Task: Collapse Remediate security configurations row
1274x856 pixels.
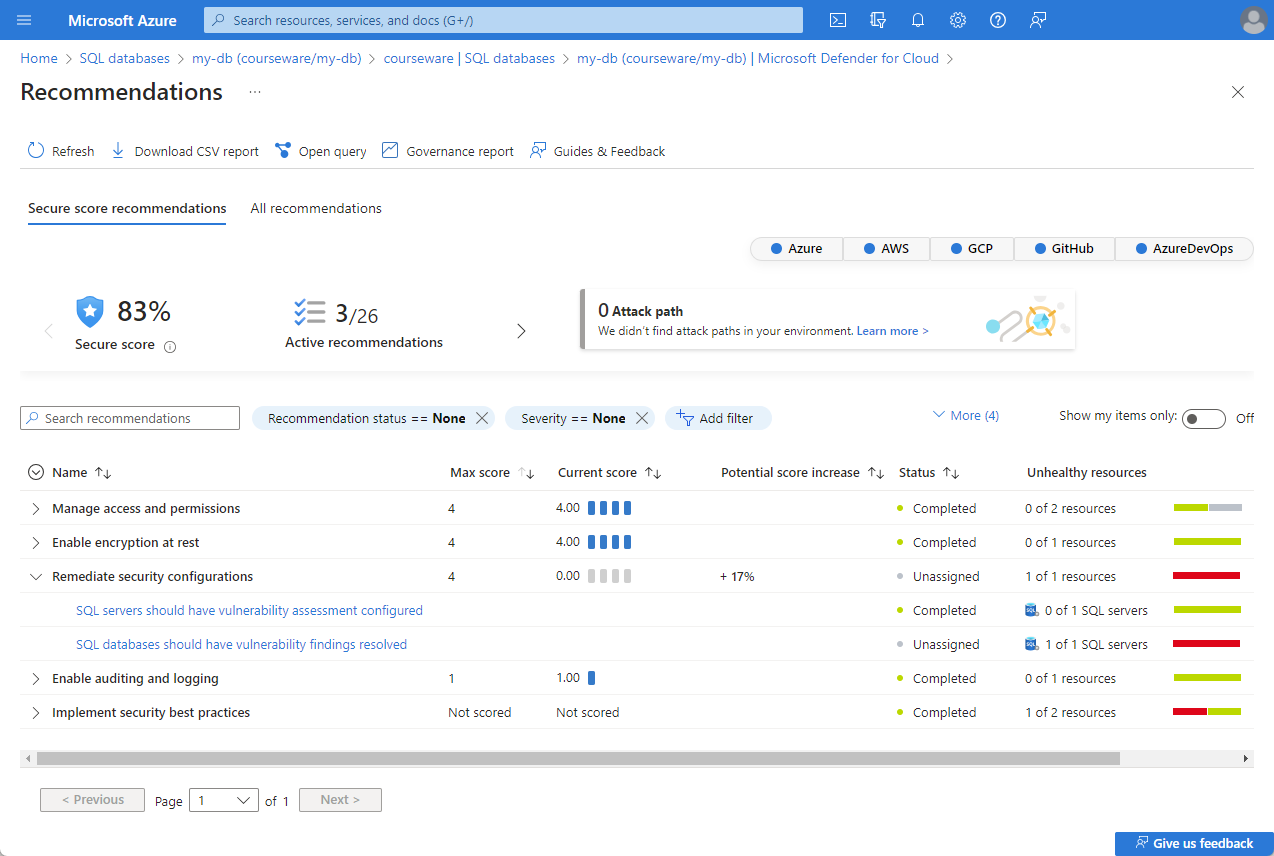Action: [x=36, y=577]
